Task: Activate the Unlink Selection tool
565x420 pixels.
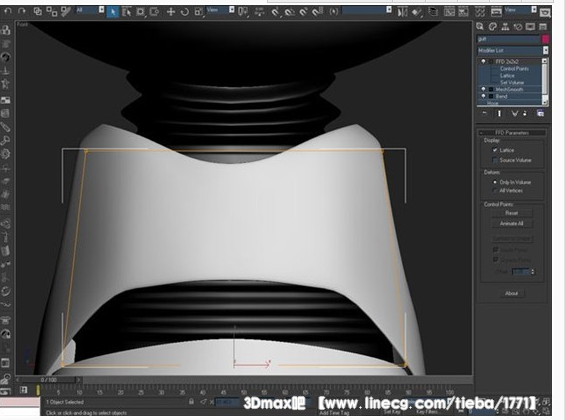Action: (52, 12)
